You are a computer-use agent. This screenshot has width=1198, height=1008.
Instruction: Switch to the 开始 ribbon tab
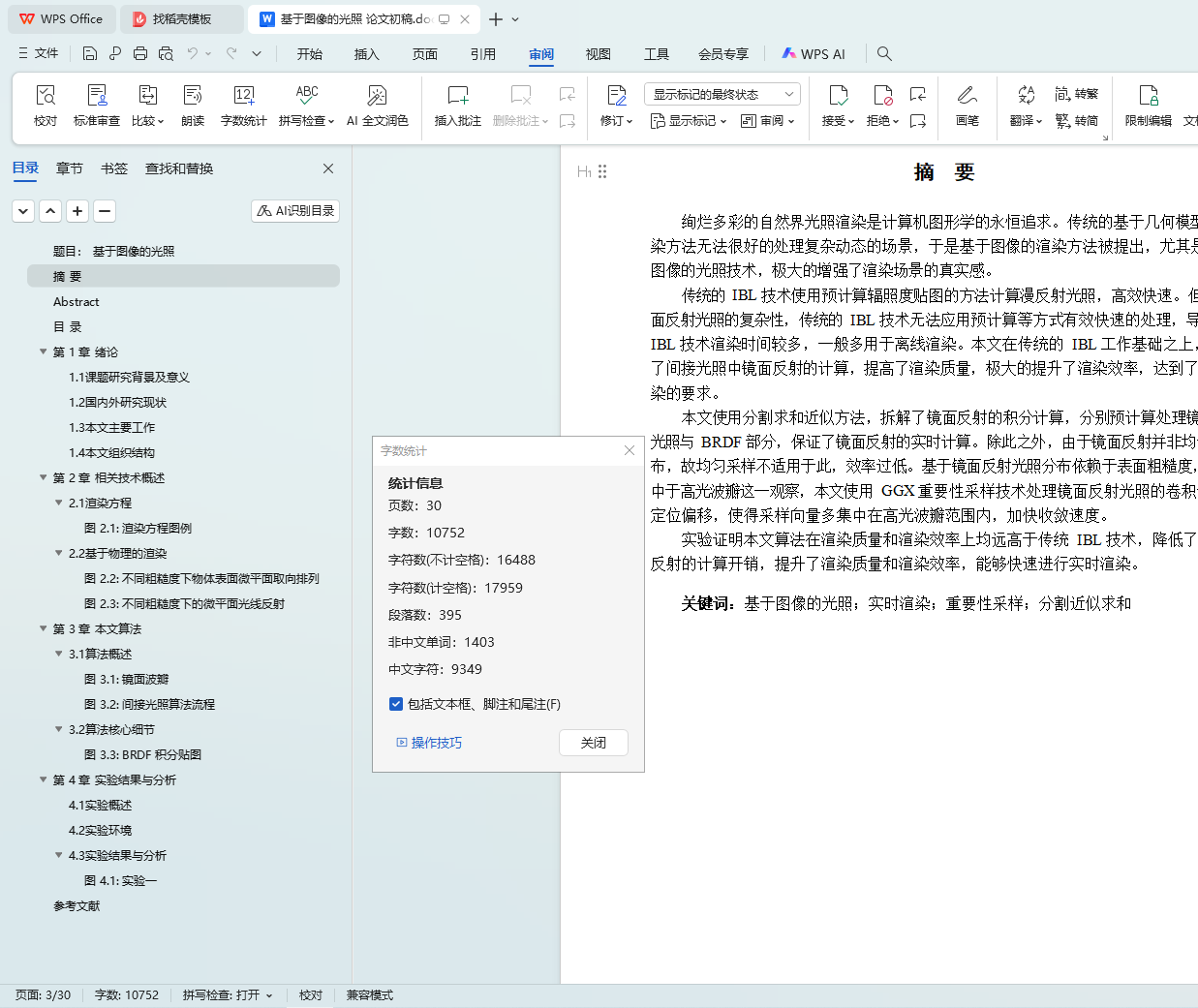click(310, 54)
